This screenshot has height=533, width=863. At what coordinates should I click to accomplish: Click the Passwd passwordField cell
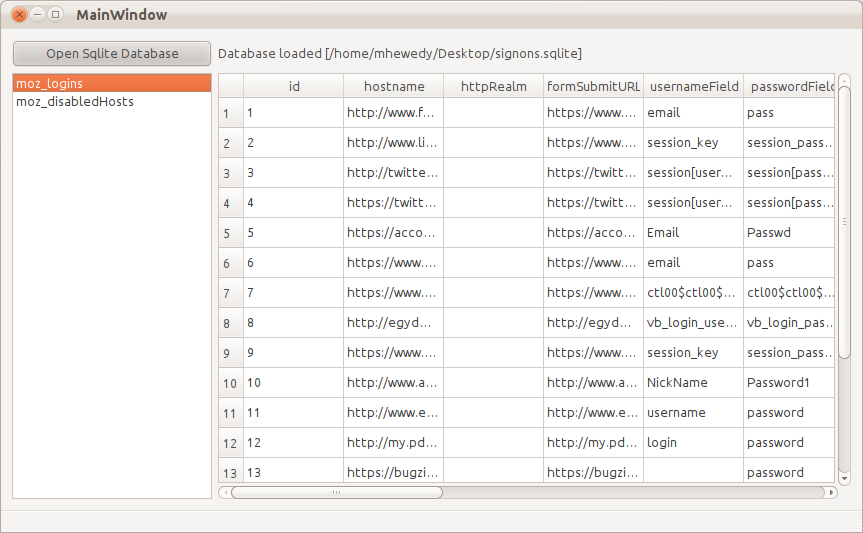(x=789, y=233)
